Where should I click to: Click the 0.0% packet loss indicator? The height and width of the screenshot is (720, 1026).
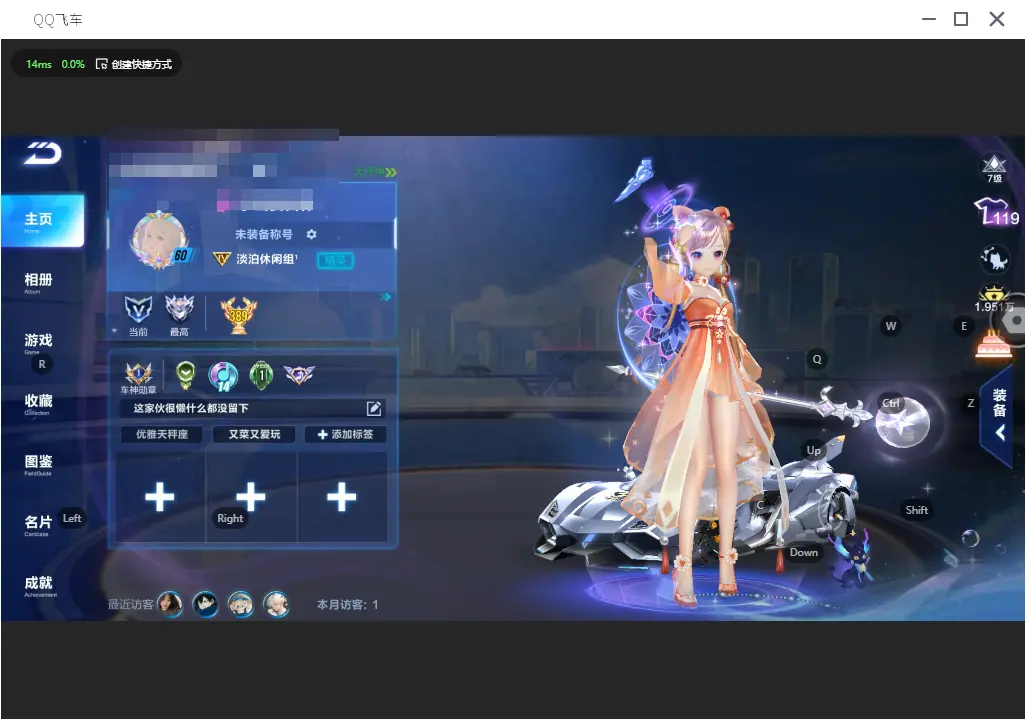(x=73, y=64)
